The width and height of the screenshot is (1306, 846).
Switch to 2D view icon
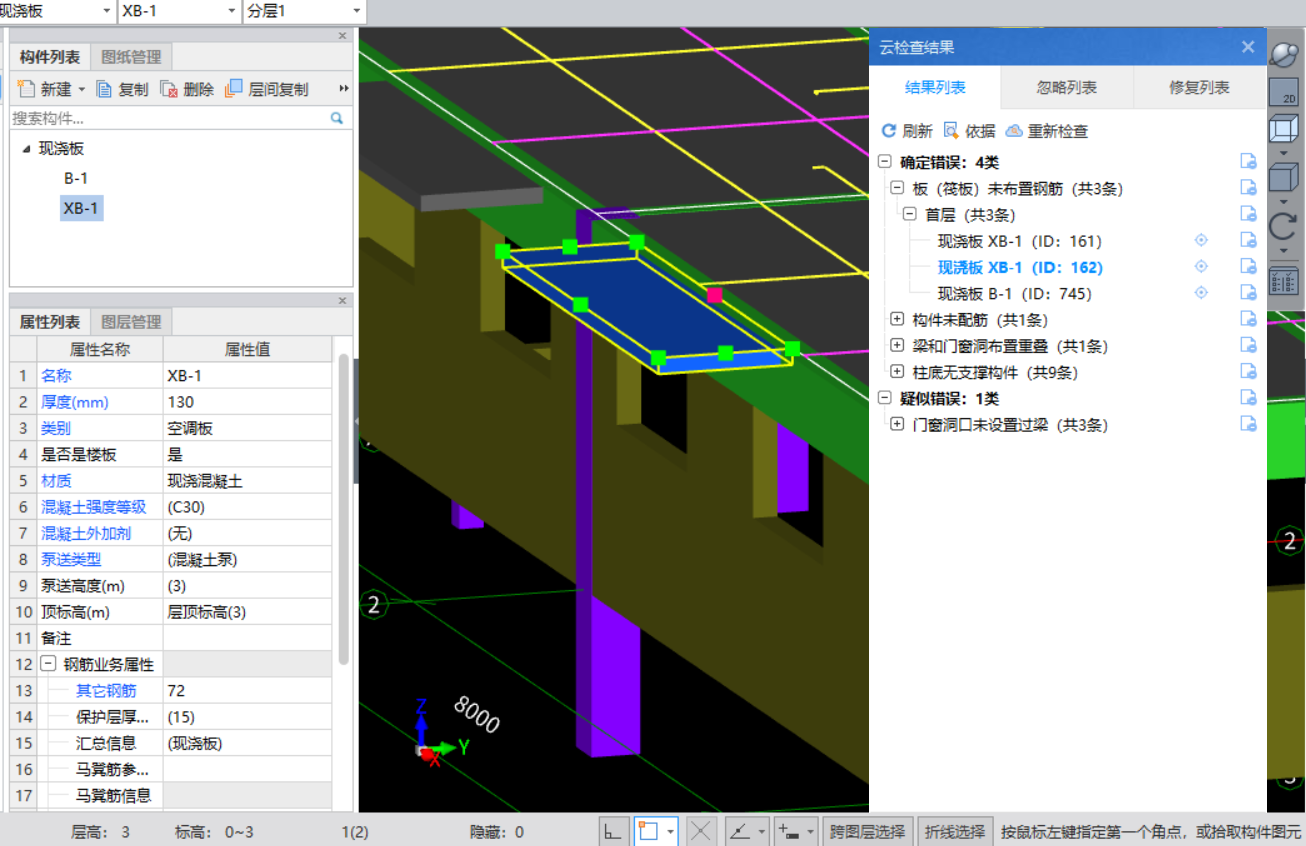1283,92
